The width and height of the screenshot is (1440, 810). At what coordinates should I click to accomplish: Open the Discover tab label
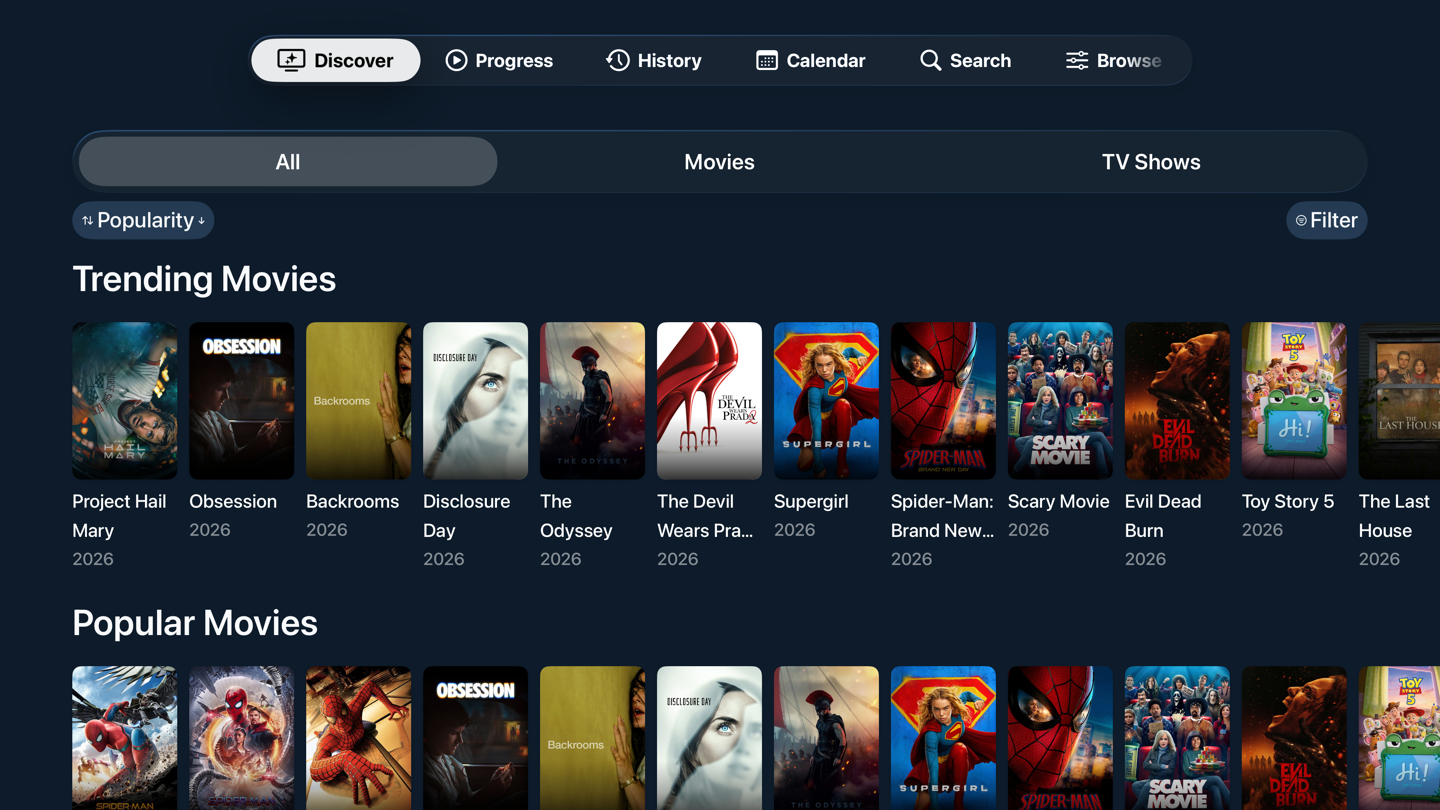click(x=353, y=60)
